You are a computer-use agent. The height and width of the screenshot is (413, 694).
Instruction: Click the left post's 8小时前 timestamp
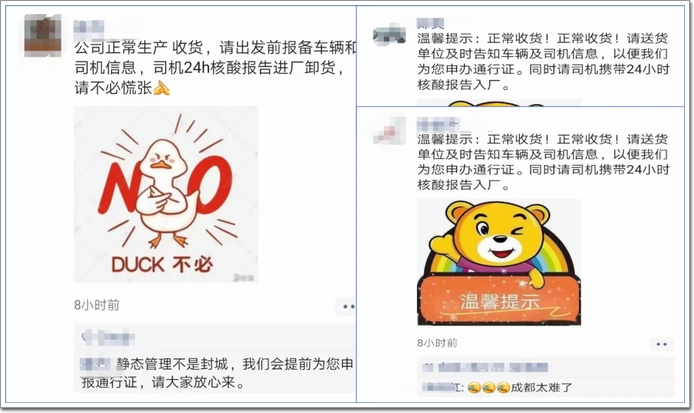(x=96, y=305)
